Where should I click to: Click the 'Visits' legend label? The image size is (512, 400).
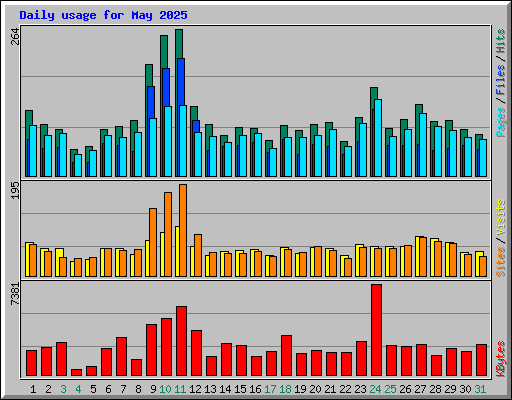[500, 218]
